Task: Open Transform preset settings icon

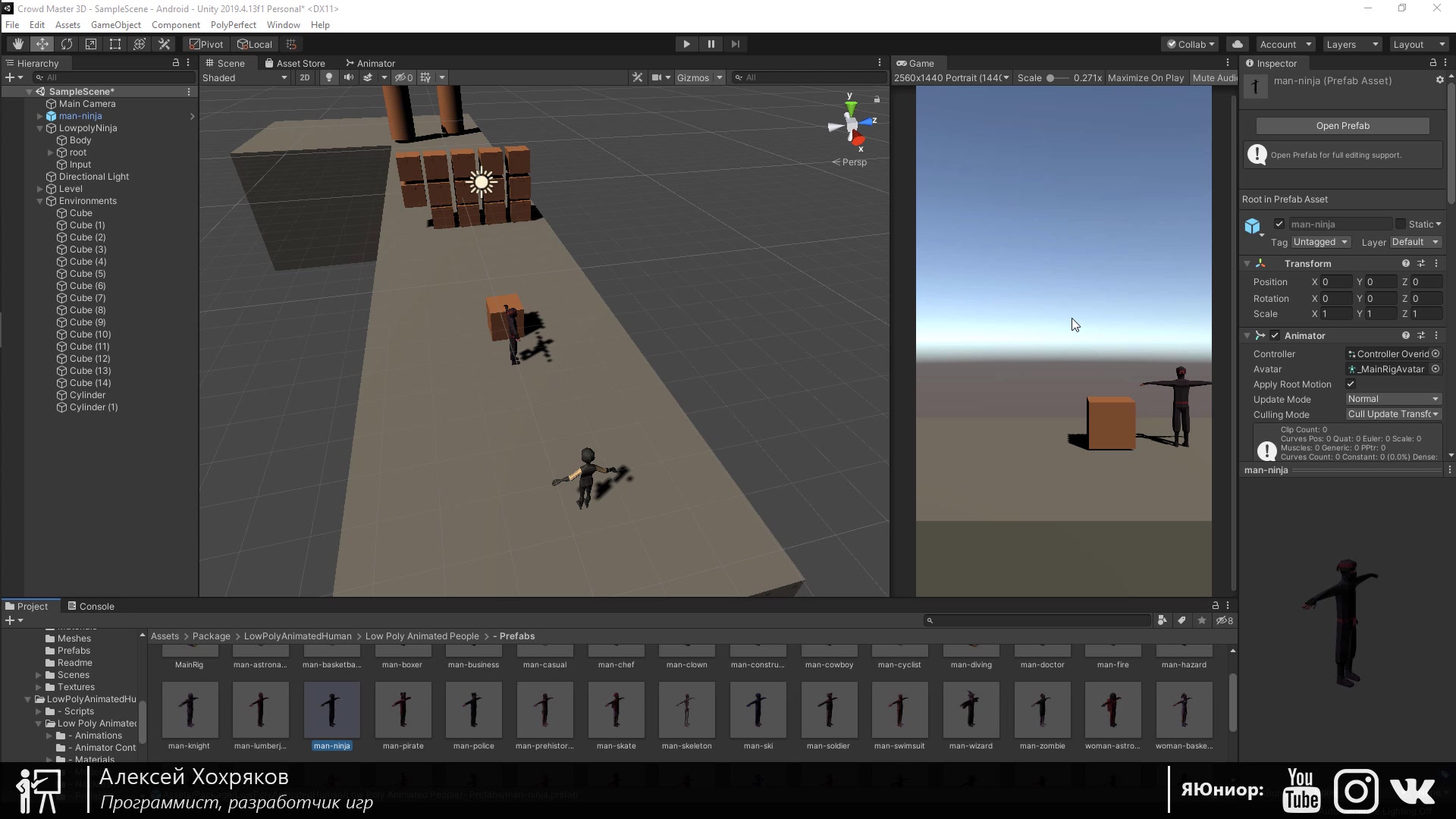Action: (x=1421, y=263)
